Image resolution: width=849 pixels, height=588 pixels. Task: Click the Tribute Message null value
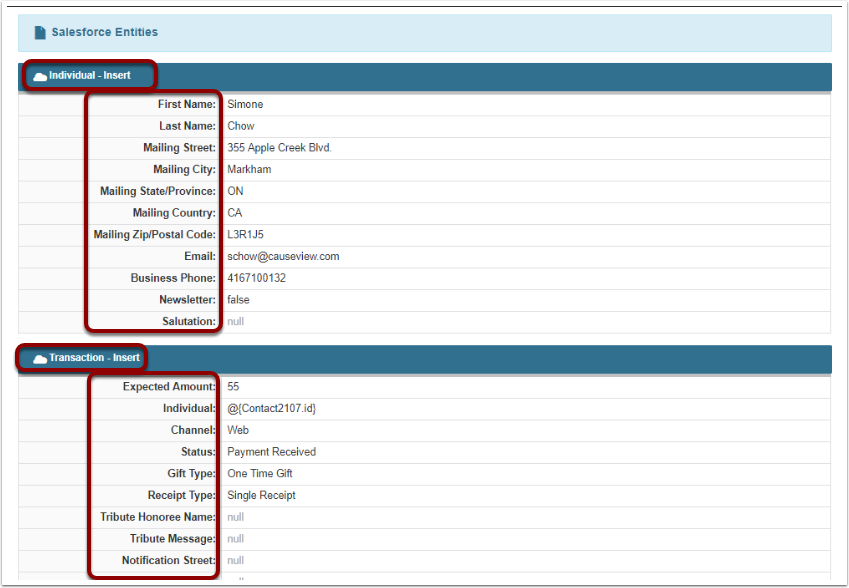(236, 539)
